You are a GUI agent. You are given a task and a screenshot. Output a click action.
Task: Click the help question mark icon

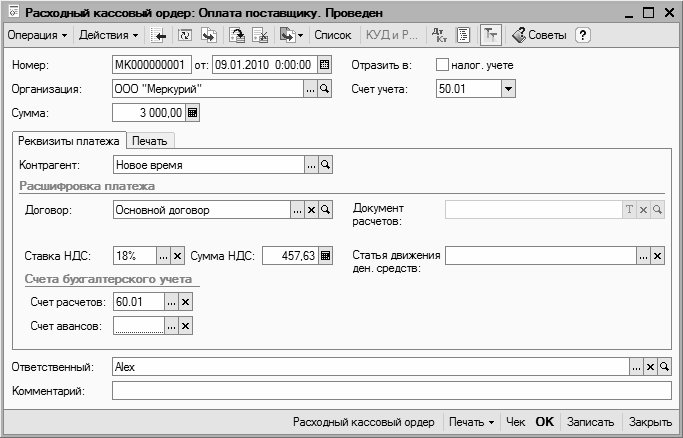click(583, 35)
